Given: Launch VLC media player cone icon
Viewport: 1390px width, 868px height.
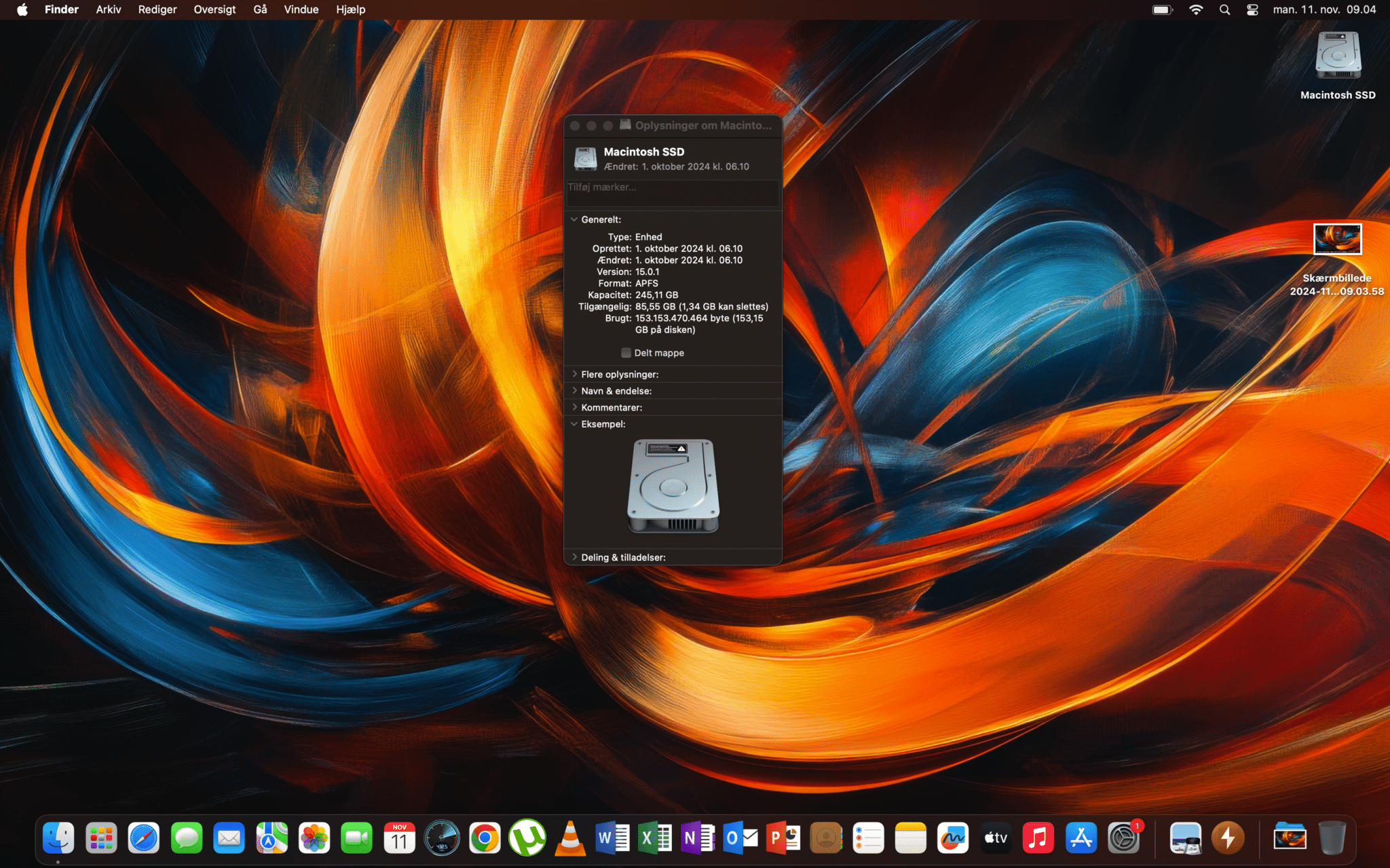Looking at the screenshot, I should point(570,838).
